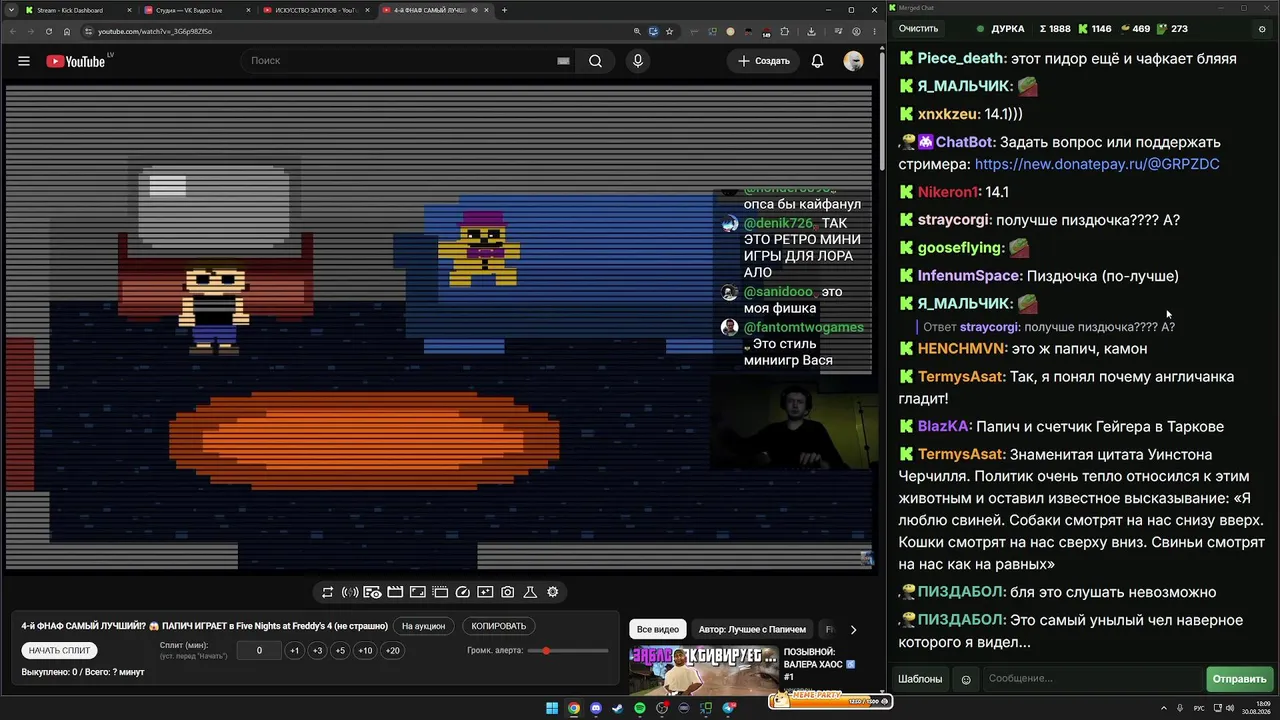
Task: Open the on-screen keyboard icon in search box
Action: tap(563, 61)
